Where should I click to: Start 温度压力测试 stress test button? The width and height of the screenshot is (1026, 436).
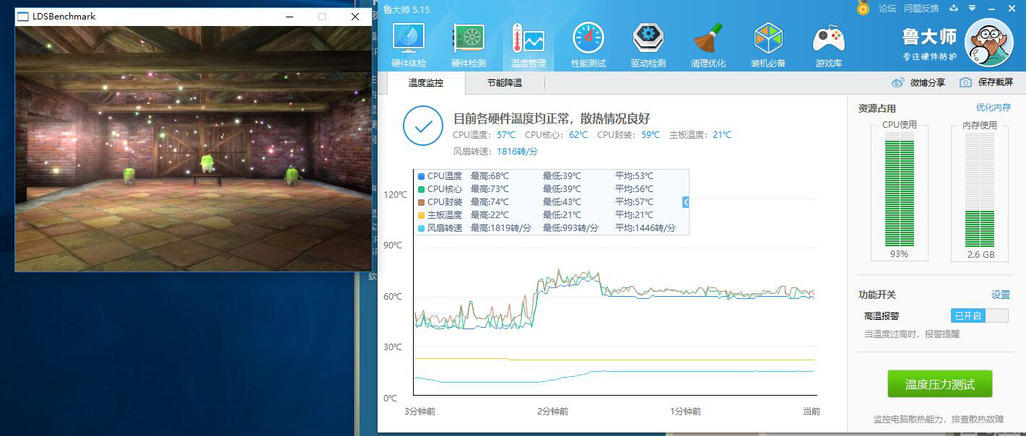tap(940, 384)
